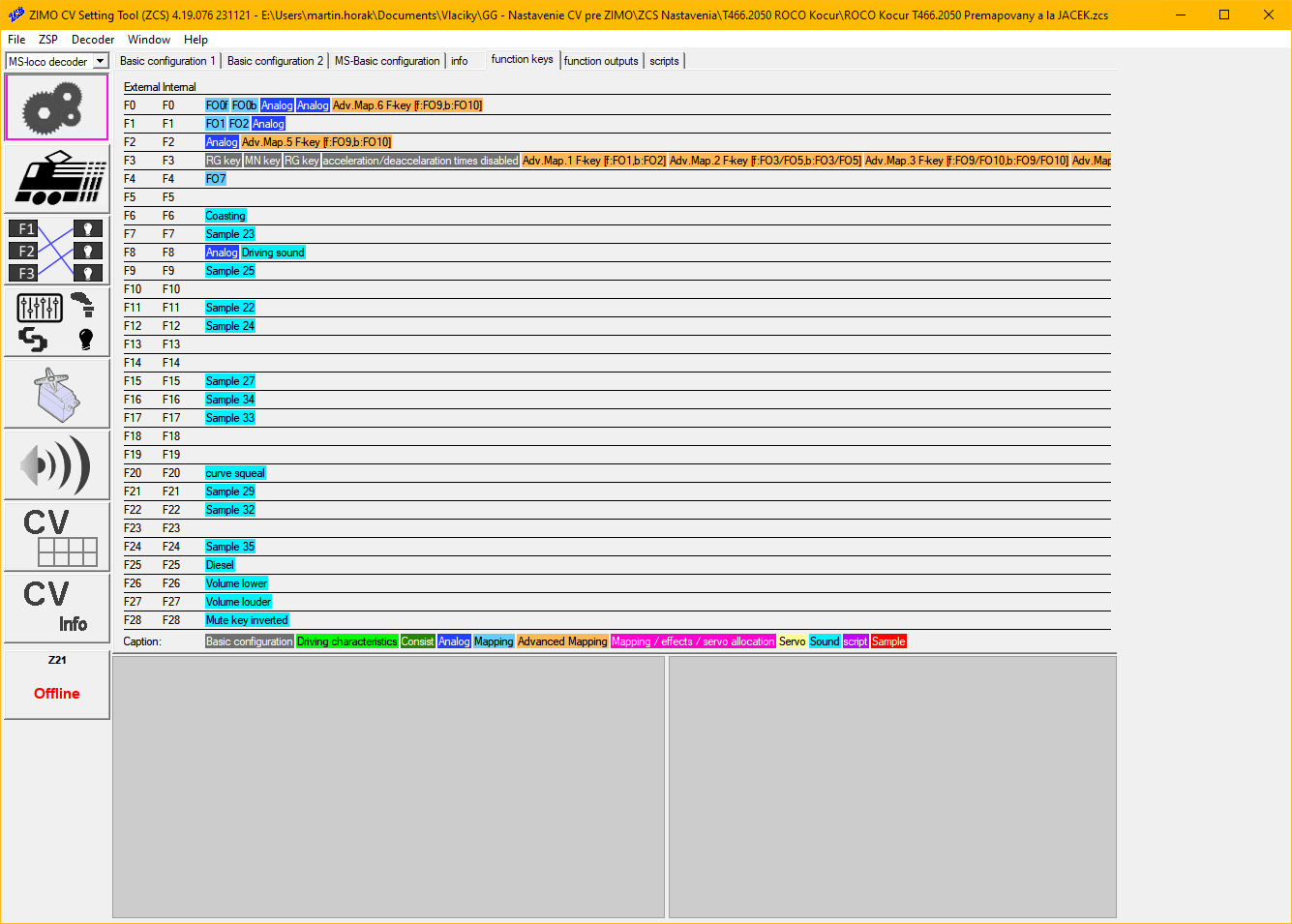Select the locomotive driving characteristics icon

(56, 179)
